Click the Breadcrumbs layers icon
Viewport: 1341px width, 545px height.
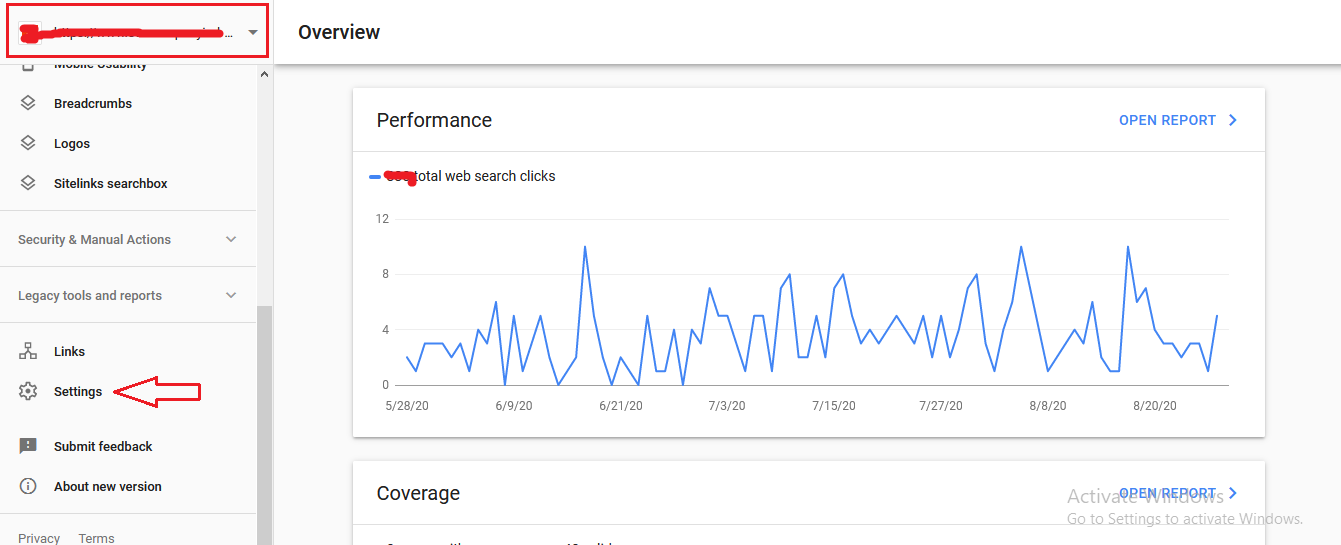[x=28, y=103]
